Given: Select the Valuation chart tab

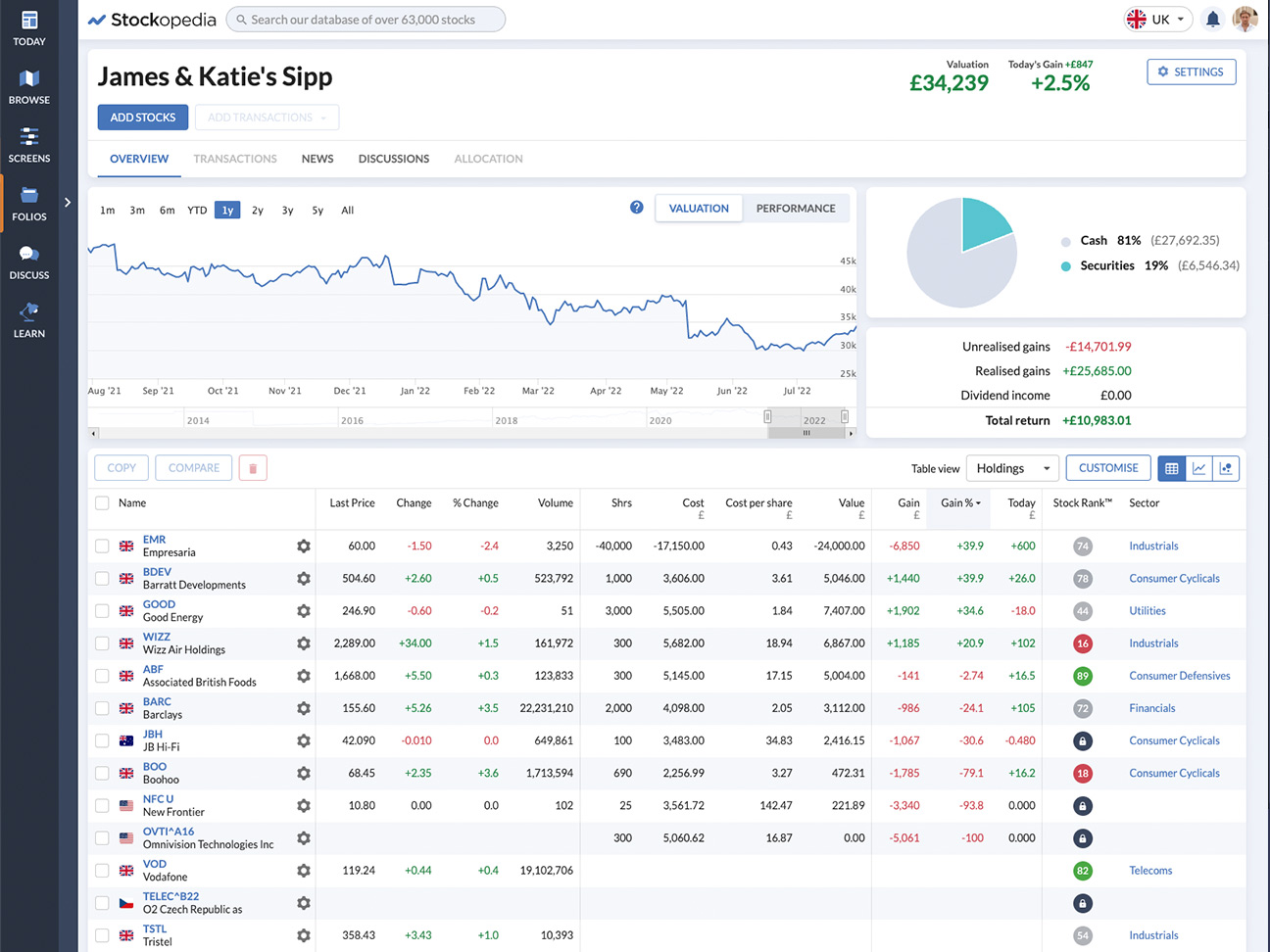Looking at the screenshot, I should (699, 209).
